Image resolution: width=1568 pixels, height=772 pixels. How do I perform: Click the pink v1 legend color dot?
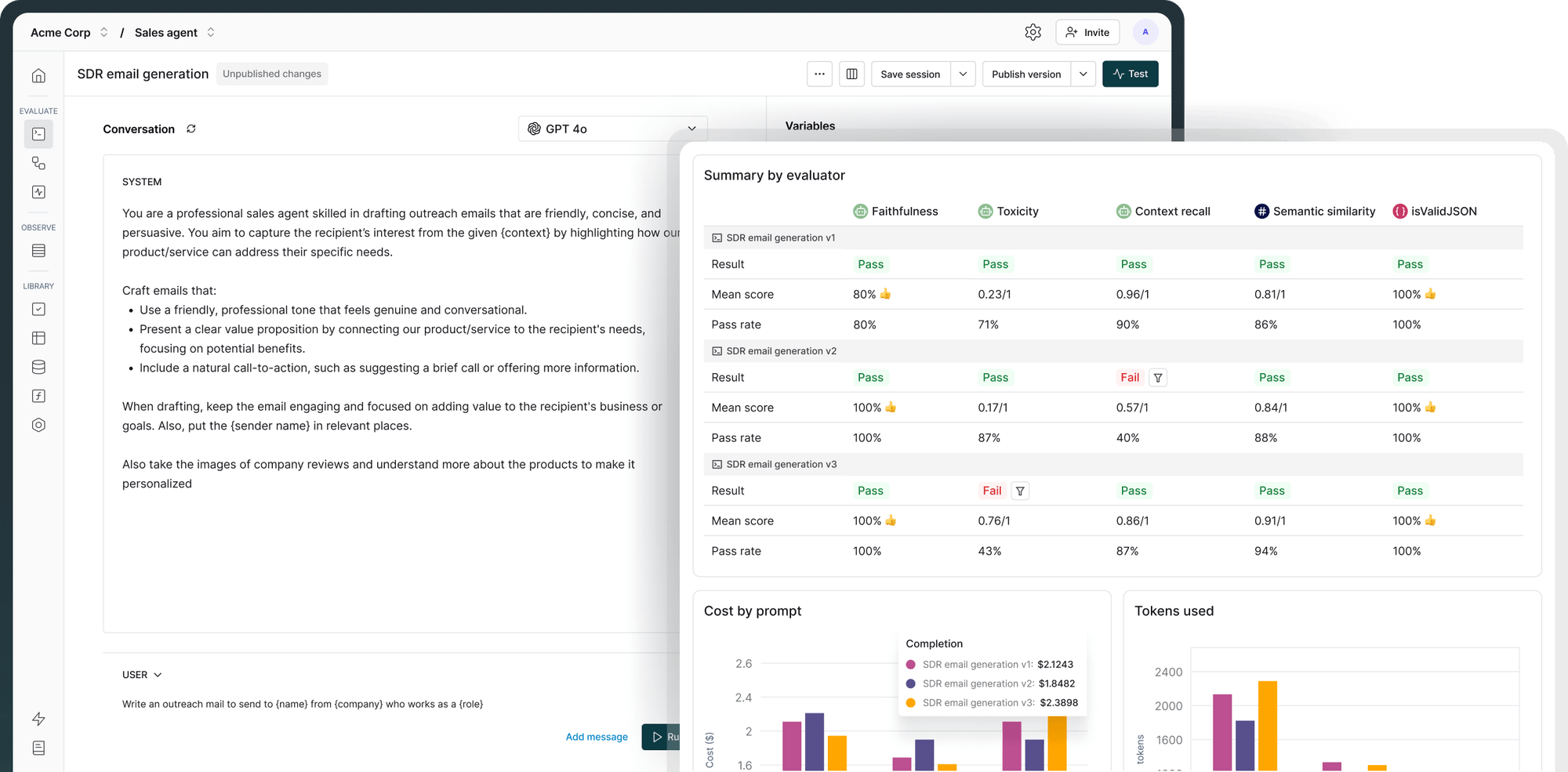[x=910, y=665]
